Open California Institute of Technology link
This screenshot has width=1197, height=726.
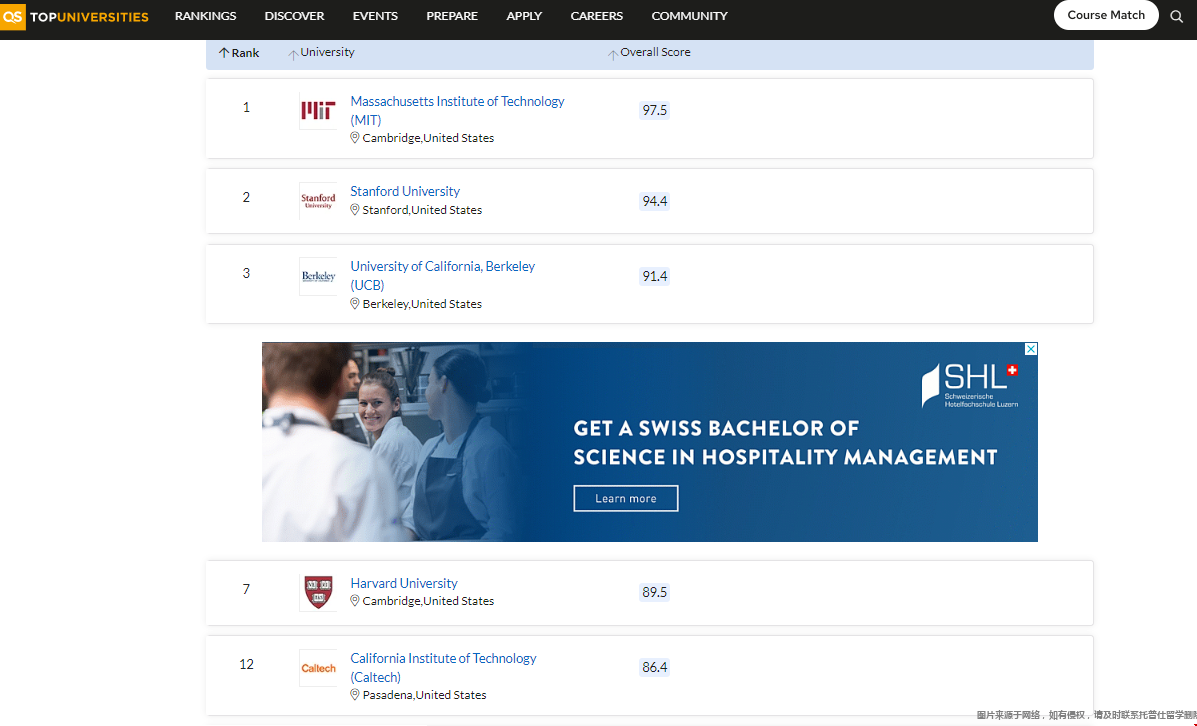(x=443, y=658)
